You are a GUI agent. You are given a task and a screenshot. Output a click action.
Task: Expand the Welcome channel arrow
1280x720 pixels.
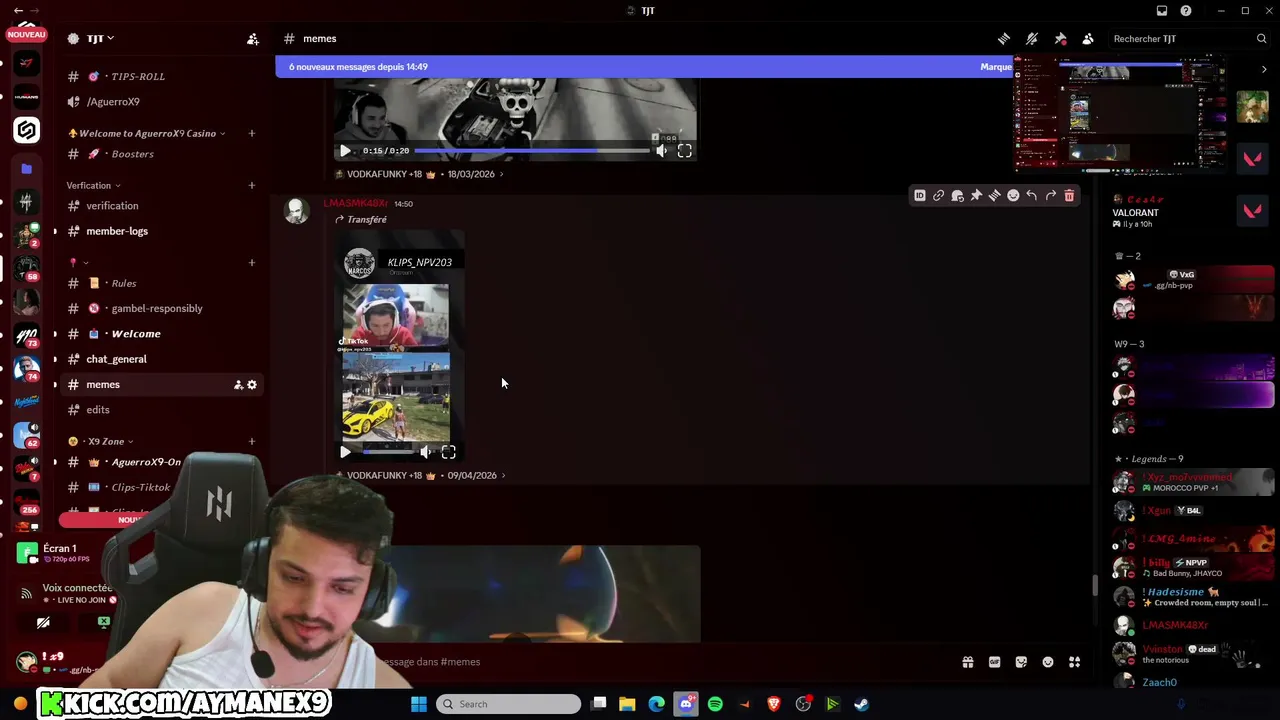tap(55, 334)
